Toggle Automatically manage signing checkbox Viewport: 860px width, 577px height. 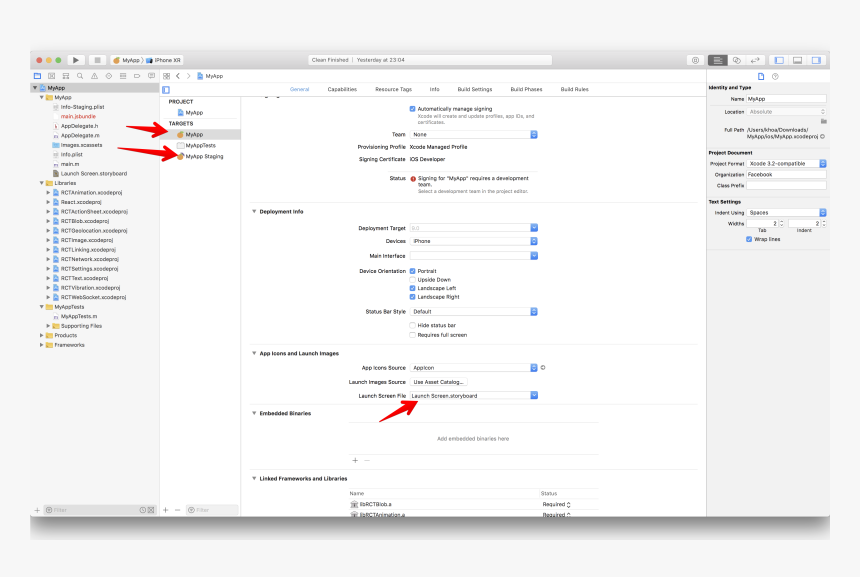(412, 109)
